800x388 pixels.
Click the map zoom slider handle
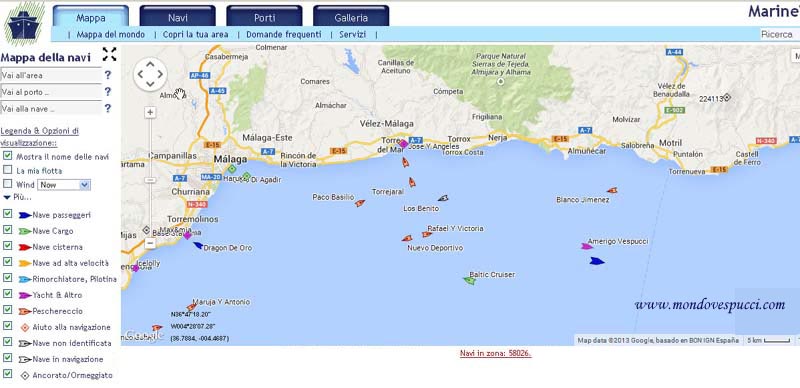tap(150, 180)
